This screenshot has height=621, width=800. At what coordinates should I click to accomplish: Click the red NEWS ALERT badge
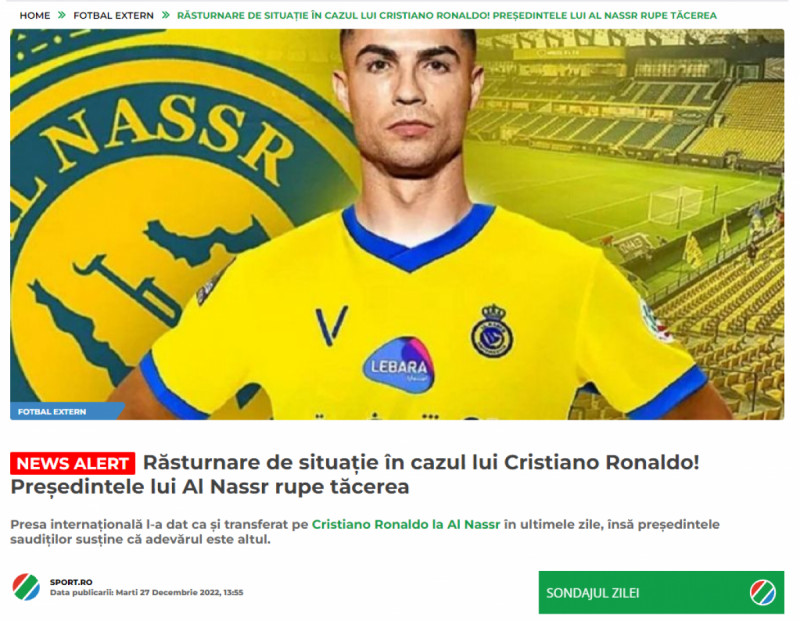pos(72,463)
